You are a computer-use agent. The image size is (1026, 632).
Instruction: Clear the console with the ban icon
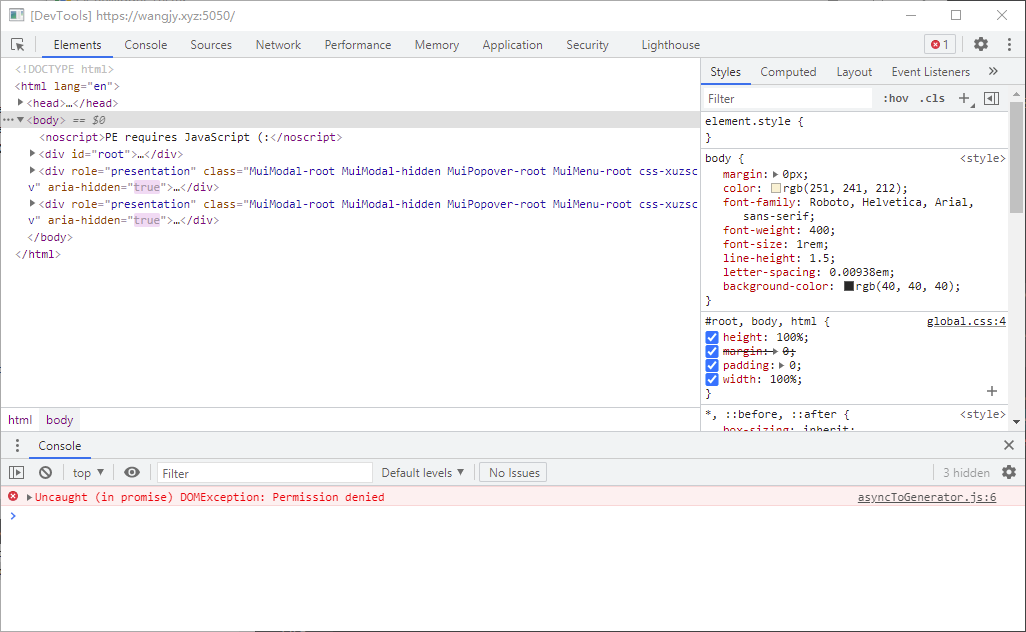pos(45,472)
